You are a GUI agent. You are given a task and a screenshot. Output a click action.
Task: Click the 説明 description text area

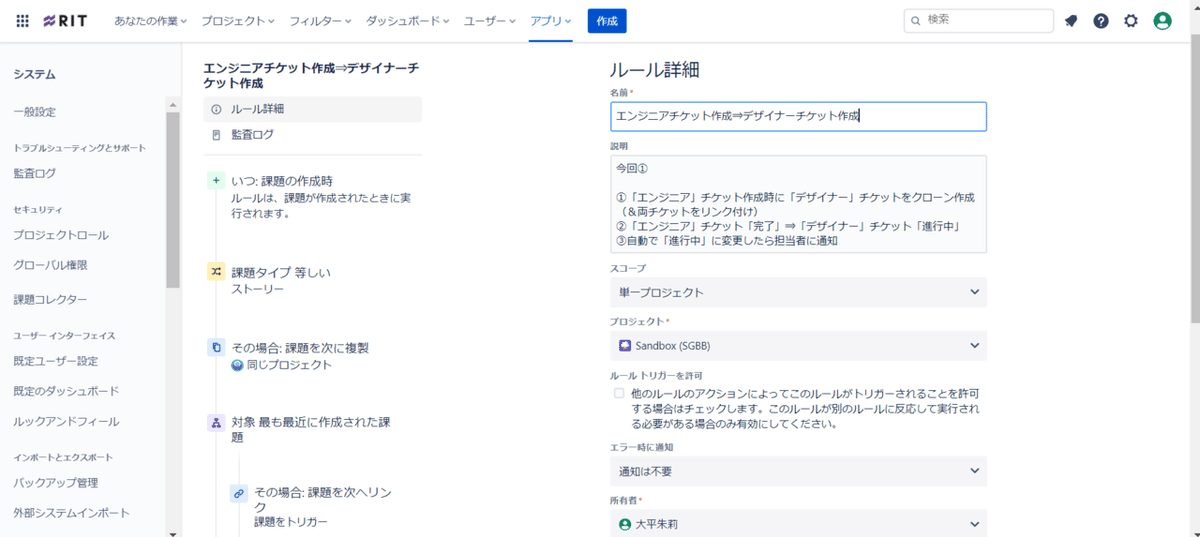click(x=798, y=204)
